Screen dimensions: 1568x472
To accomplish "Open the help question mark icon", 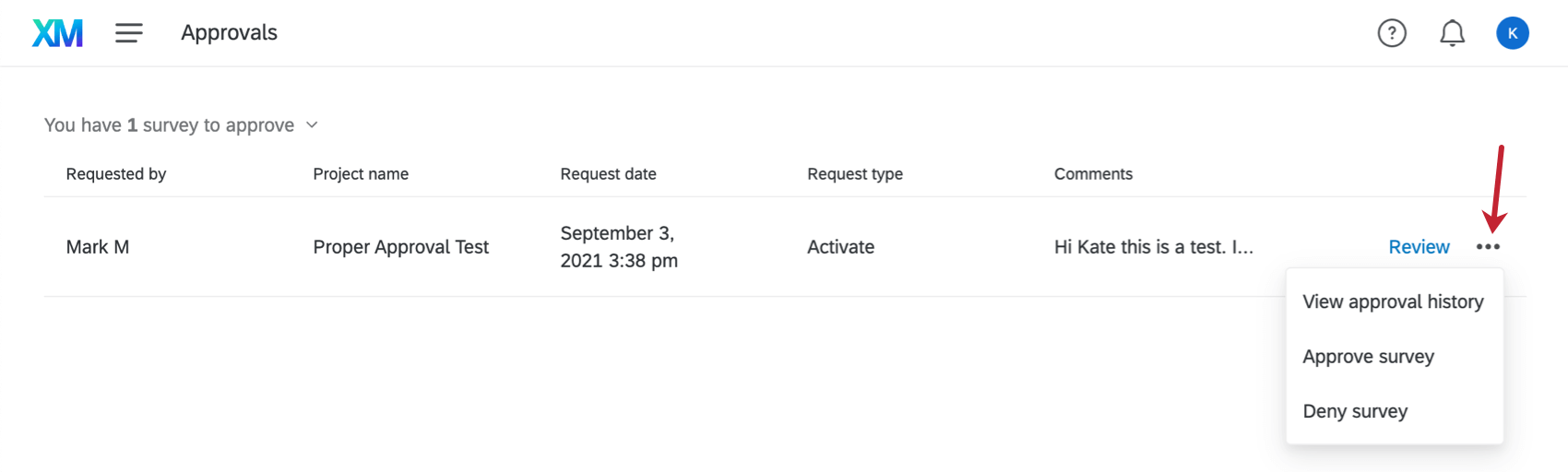I will click(x=1391, y=33).
